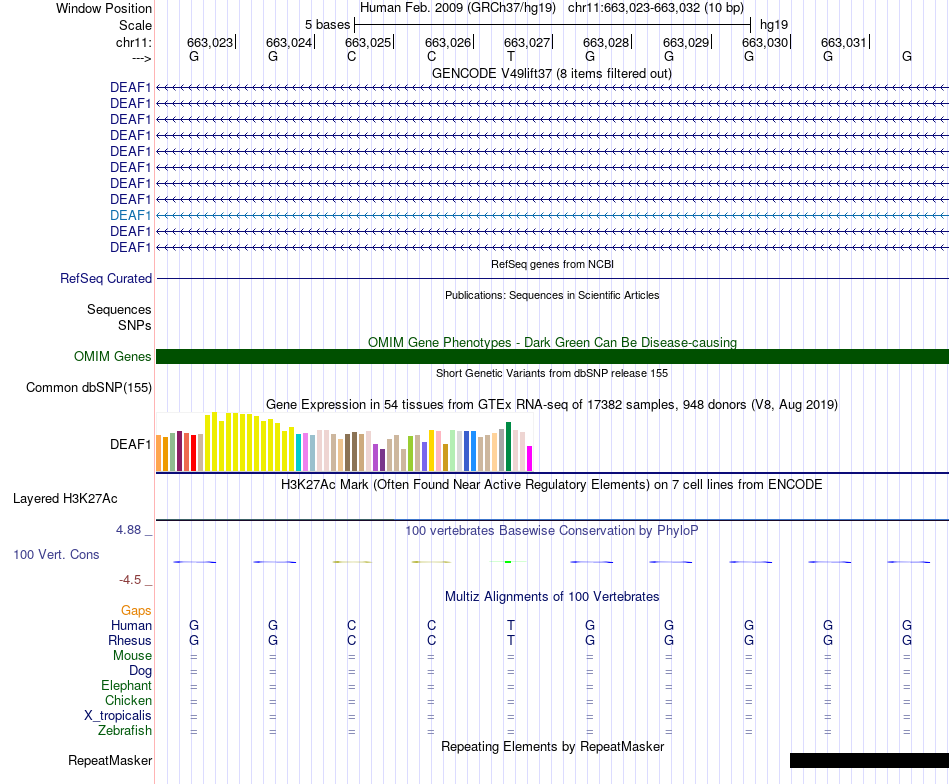Image resolution: width=950 pixels, height=784 pixels.
Task: Select the Human species row label
Action: 131,625
